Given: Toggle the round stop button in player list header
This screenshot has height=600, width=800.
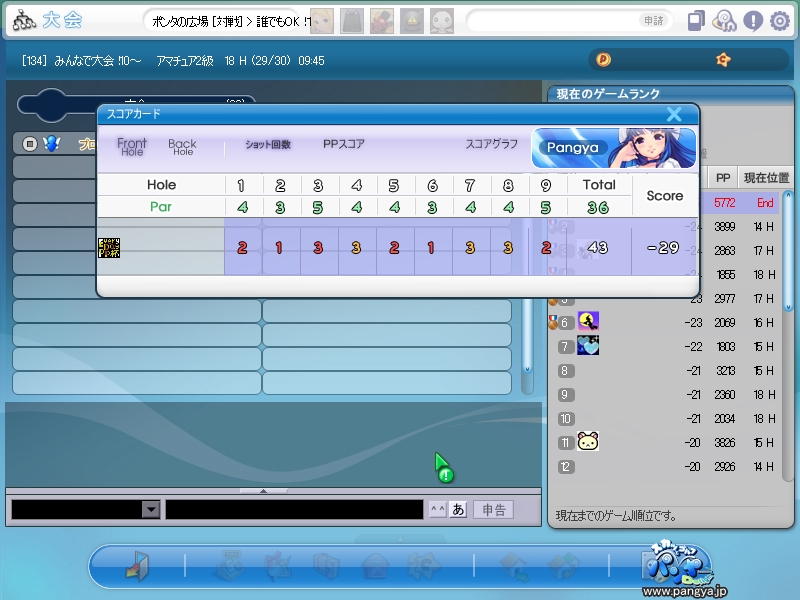Looking at the screenshot, I should click(x=30, y=144).
